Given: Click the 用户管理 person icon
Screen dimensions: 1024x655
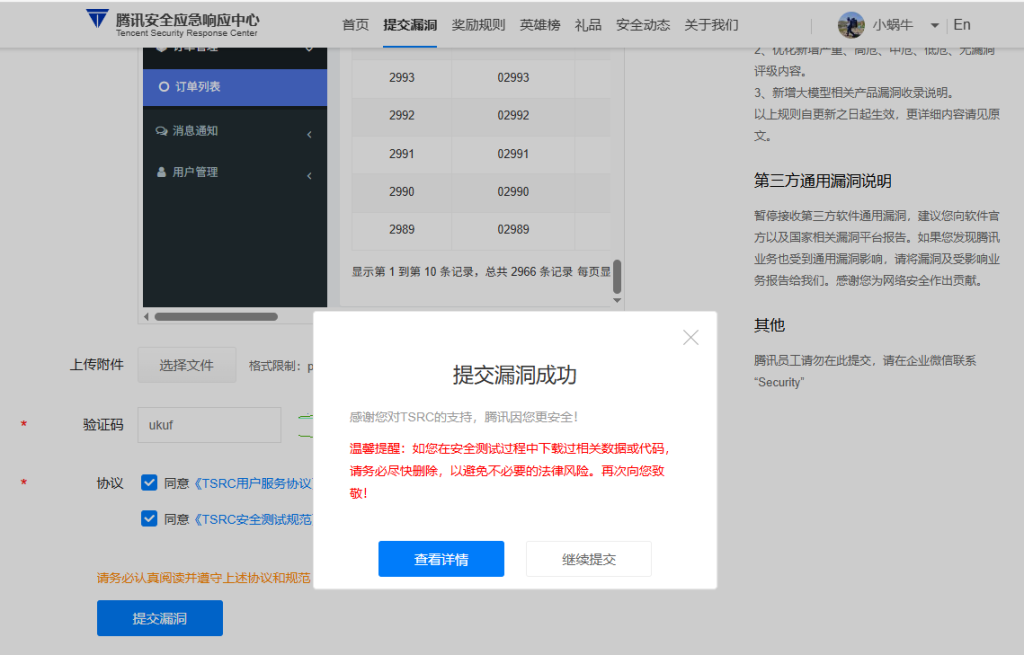Looking at the screenshot, I should click(x=162, y=172).
